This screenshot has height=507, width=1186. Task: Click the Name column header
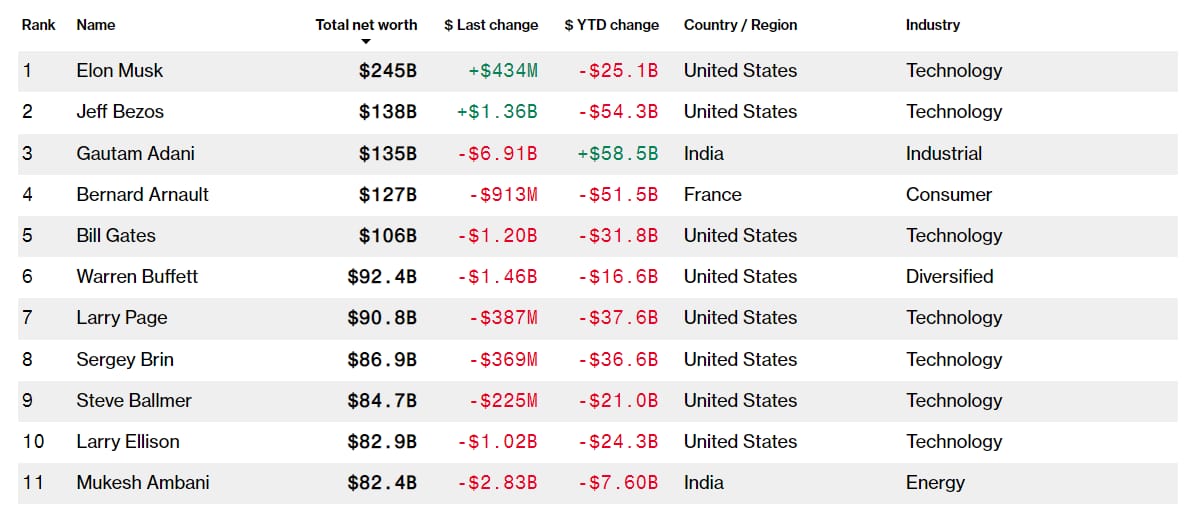click(x=96, y=25)
